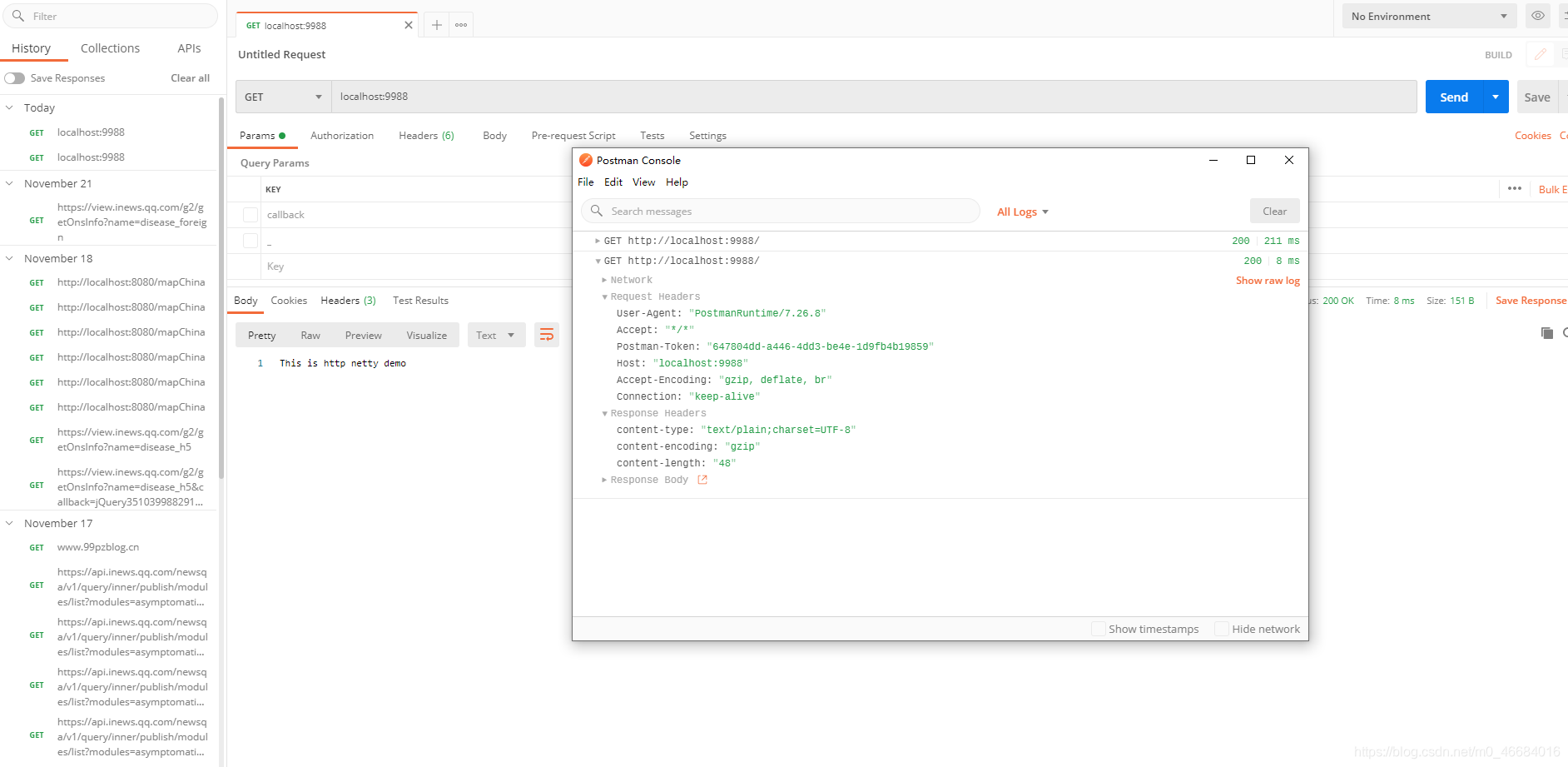Open Response Body in external view icon

click(x=702, y=480)
